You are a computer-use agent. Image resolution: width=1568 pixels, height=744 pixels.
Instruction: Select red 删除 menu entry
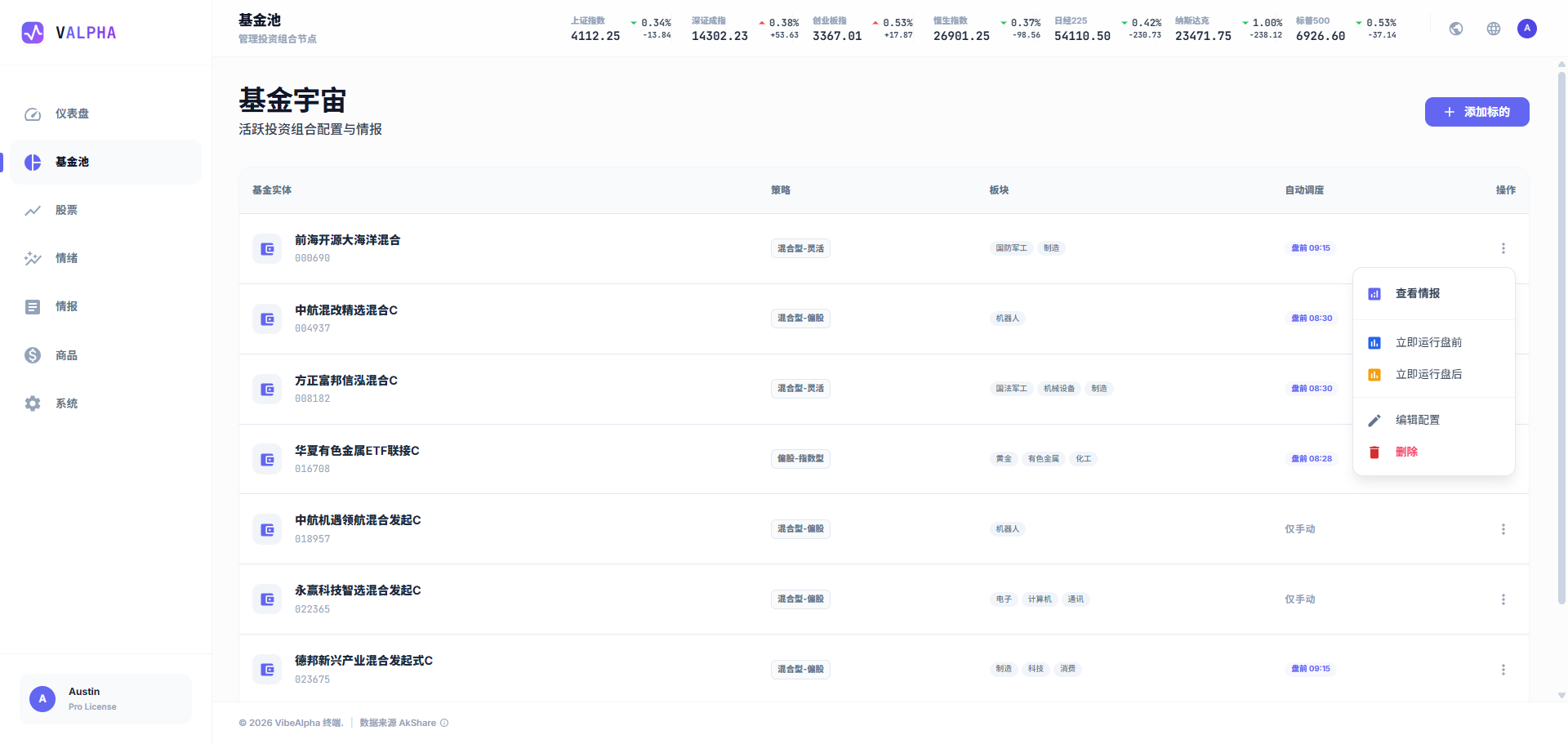(1434, 452)
